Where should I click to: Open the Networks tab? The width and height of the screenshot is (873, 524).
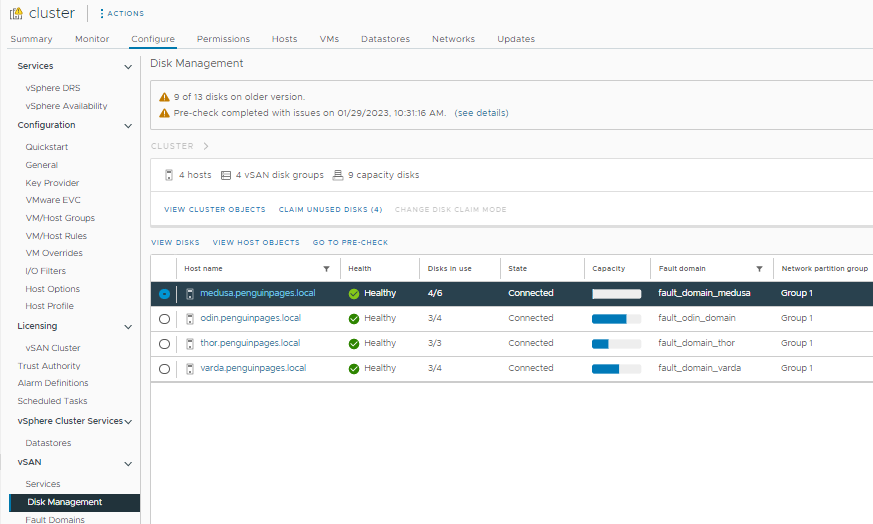pos(453,39)
